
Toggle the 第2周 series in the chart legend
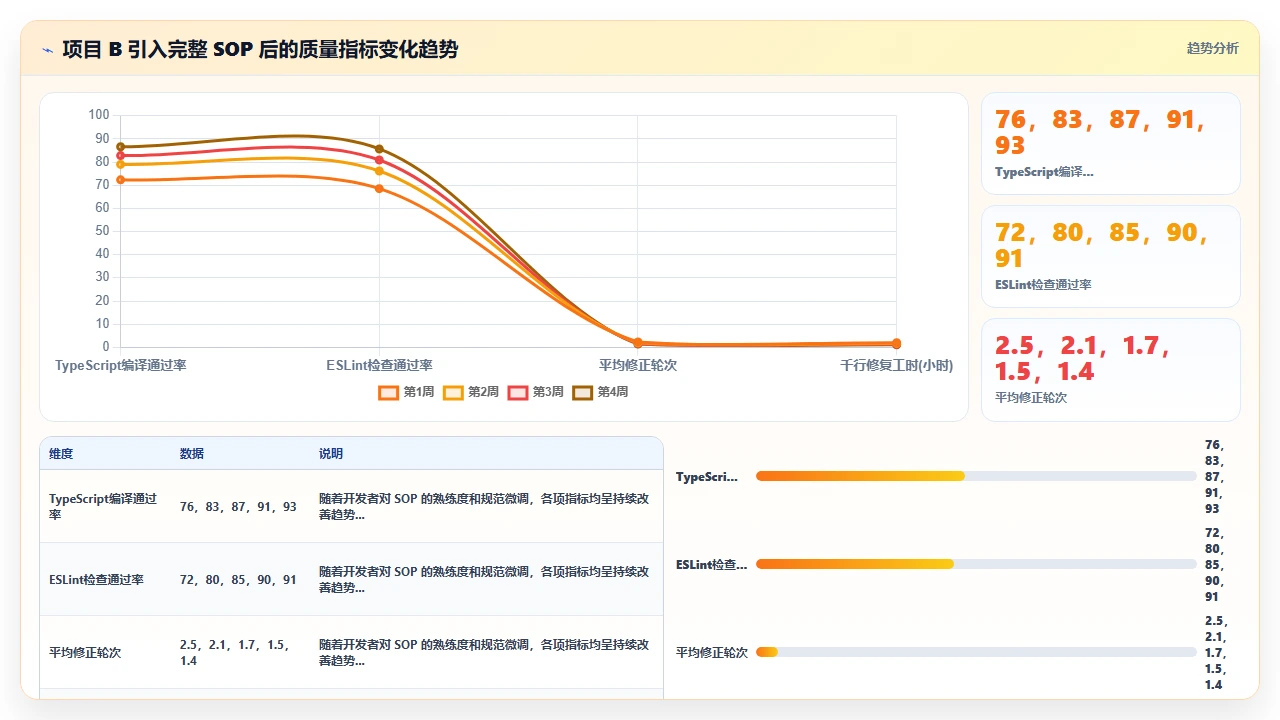(x=471, y=392)
